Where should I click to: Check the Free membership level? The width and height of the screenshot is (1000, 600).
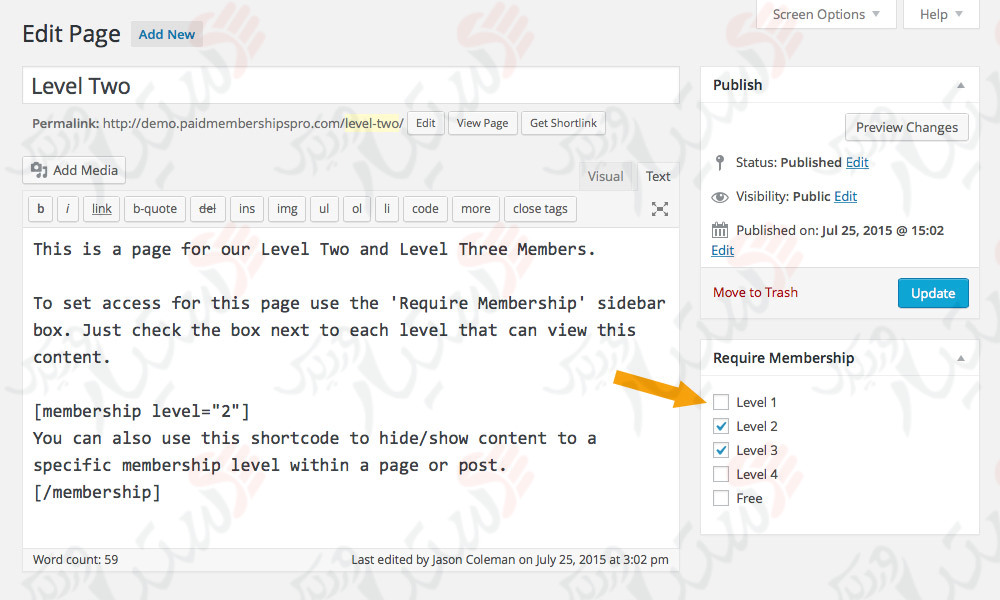tap(721, 497)
